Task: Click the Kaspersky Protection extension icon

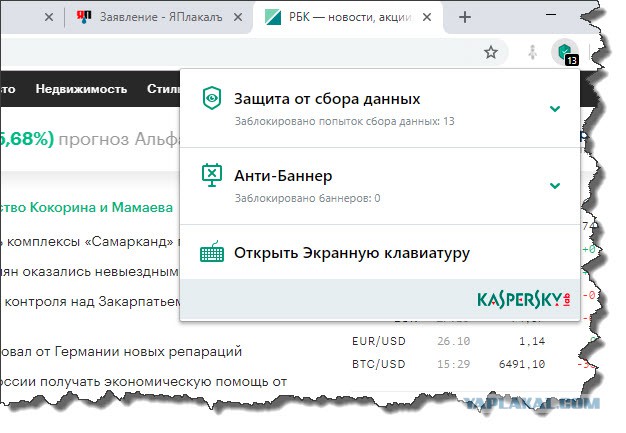Action: point(565,52)
